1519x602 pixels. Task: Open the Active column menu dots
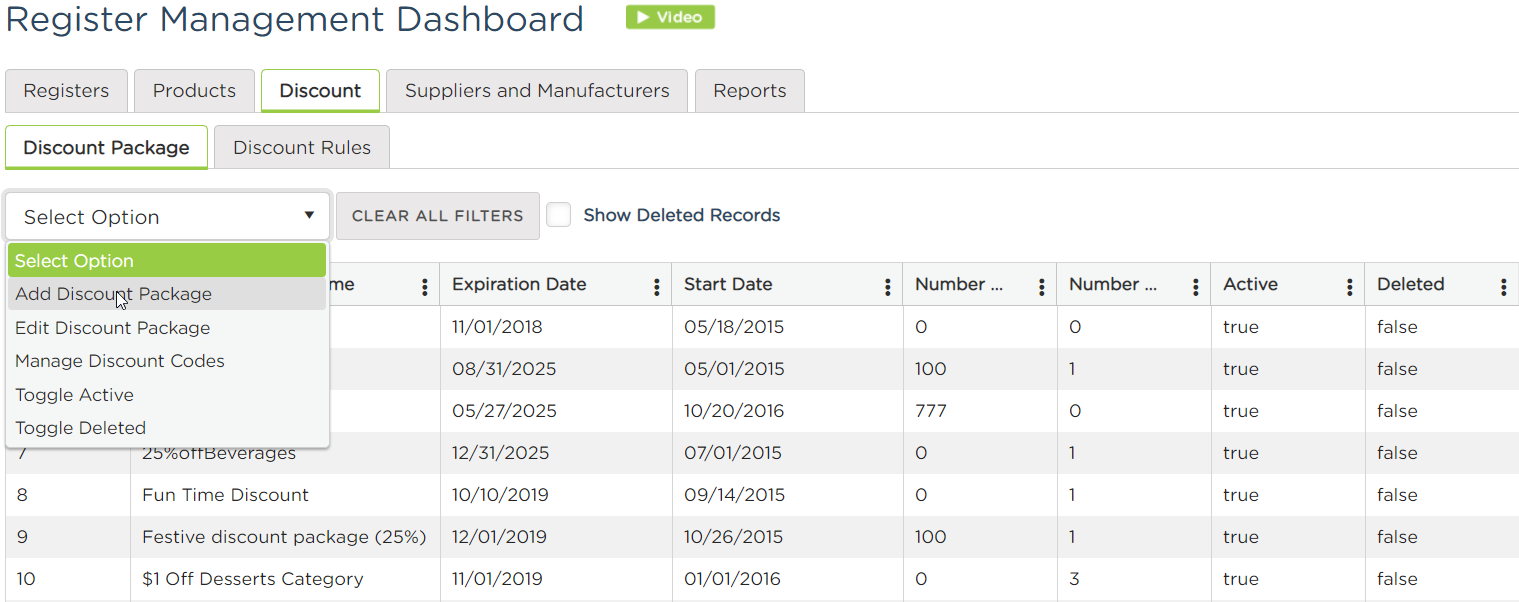click(1350, 288)
